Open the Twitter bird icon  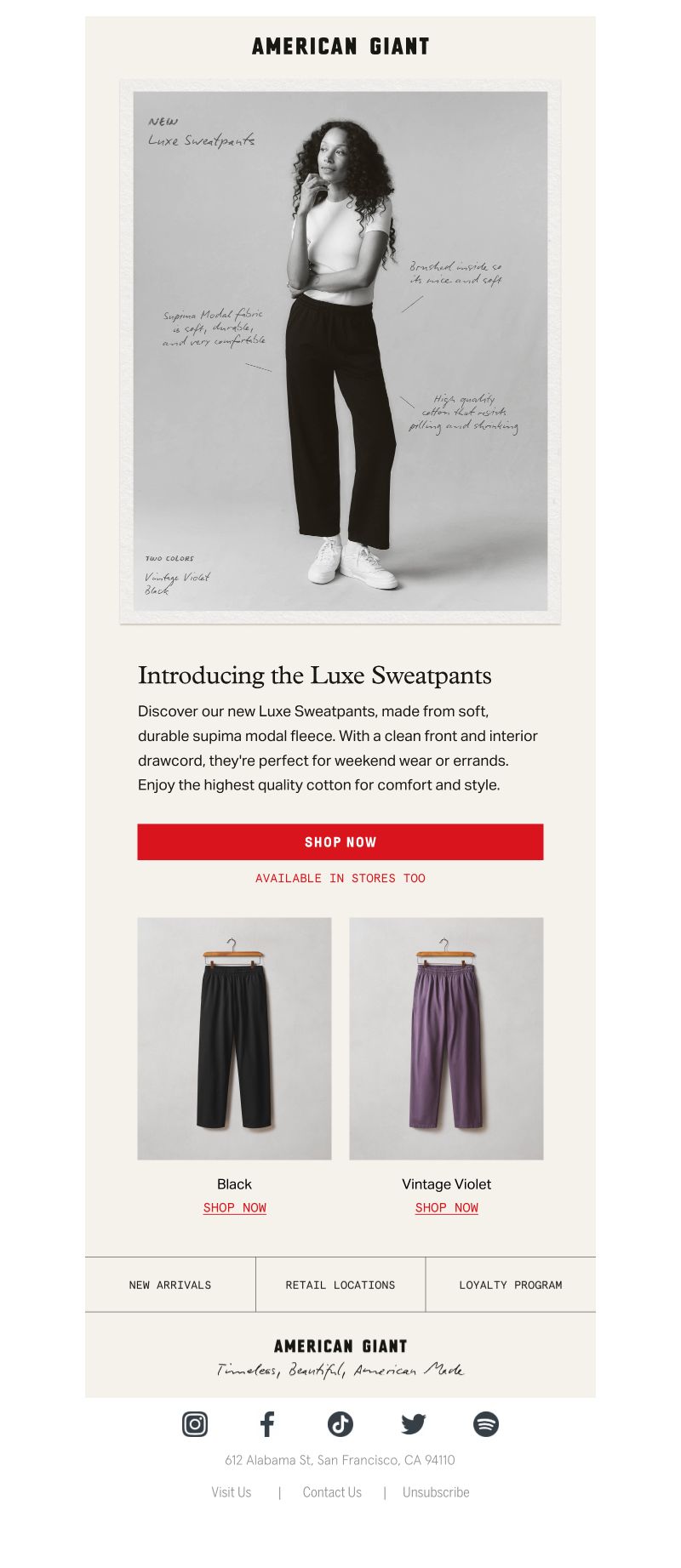(413, 1423)
